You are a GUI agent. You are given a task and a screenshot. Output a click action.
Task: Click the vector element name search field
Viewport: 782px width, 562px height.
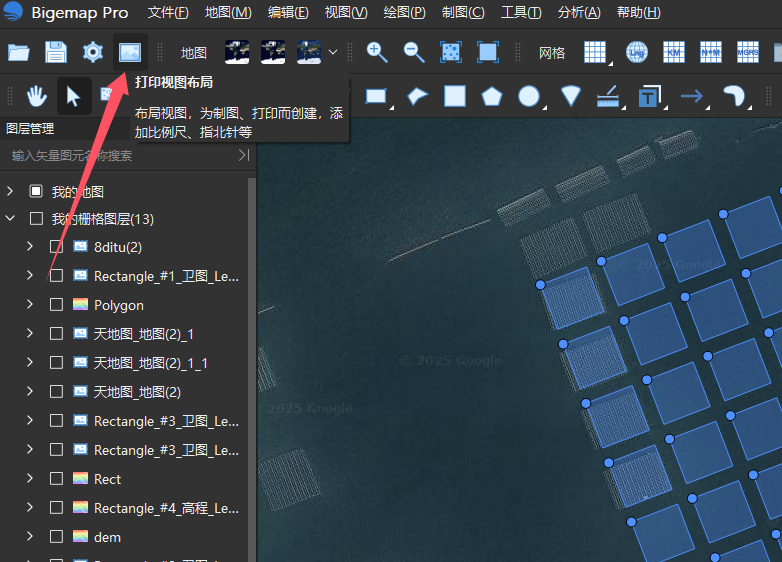122,156
